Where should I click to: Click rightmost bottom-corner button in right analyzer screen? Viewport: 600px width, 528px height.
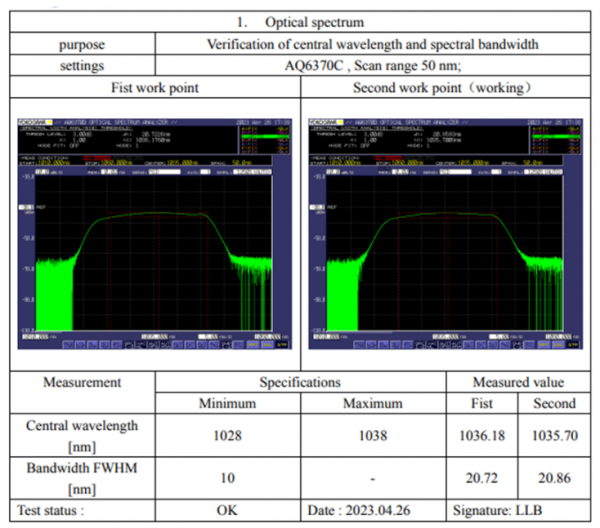575,344
